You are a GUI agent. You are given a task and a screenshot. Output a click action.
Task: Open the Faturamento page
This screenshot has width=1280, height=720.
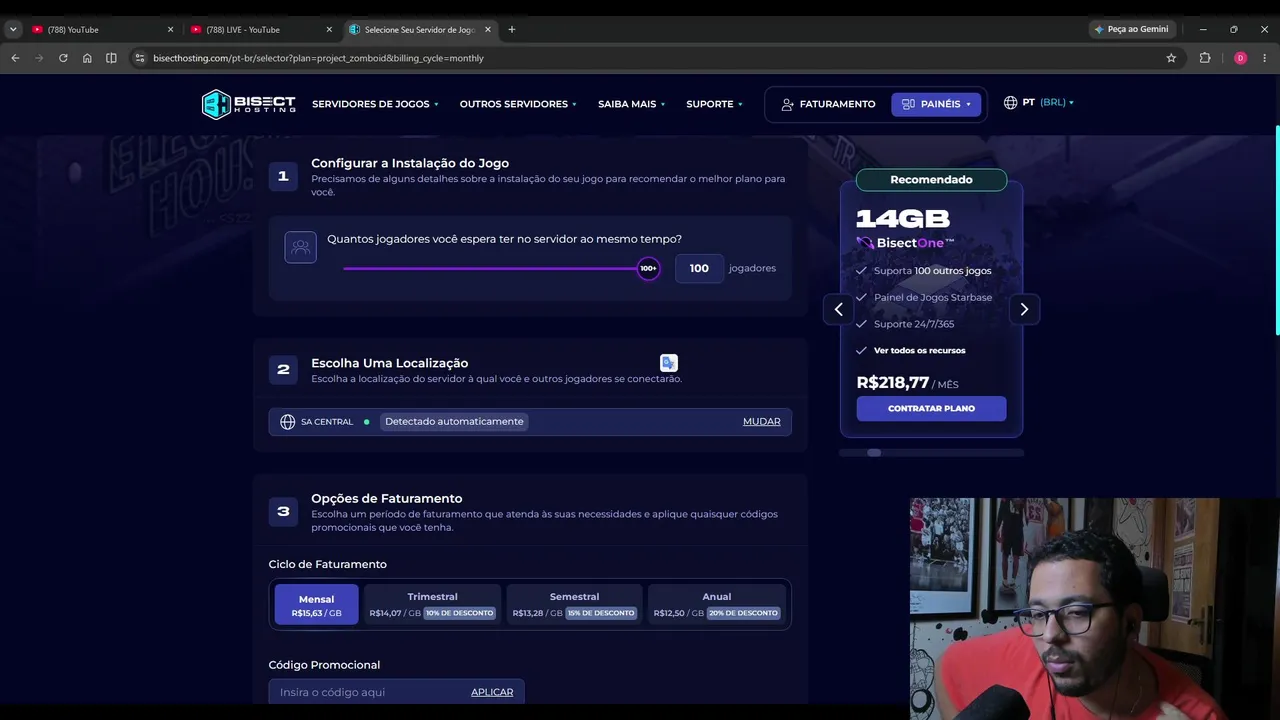point(828,104)
